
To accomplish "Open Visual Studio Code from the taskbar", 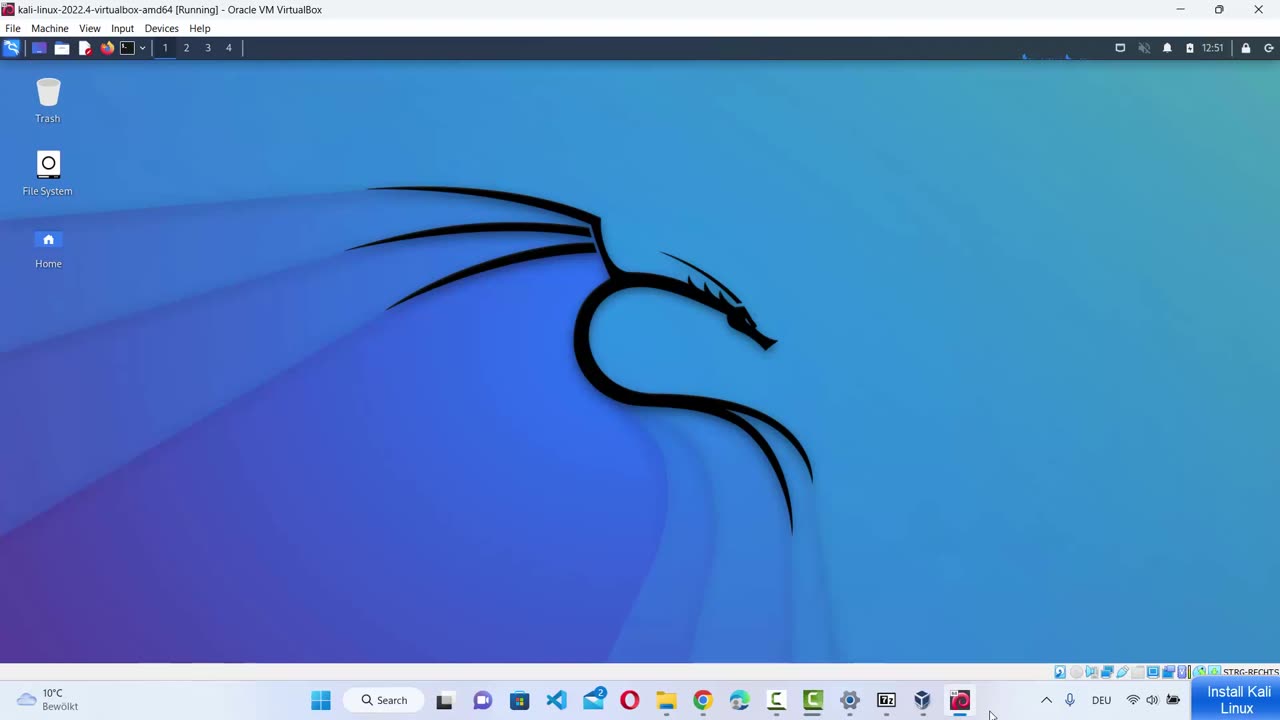I will coord(556,700).
